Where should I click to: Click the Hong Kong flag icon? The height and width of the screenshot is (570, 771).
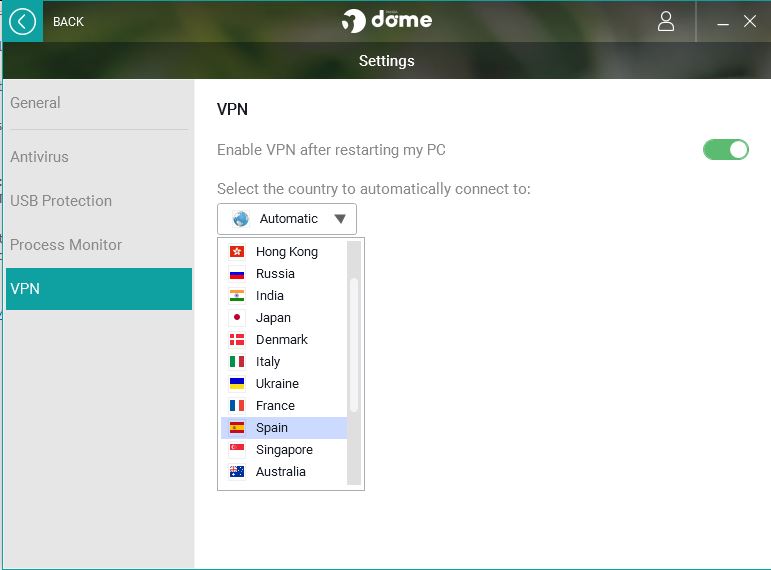[237, 252]
